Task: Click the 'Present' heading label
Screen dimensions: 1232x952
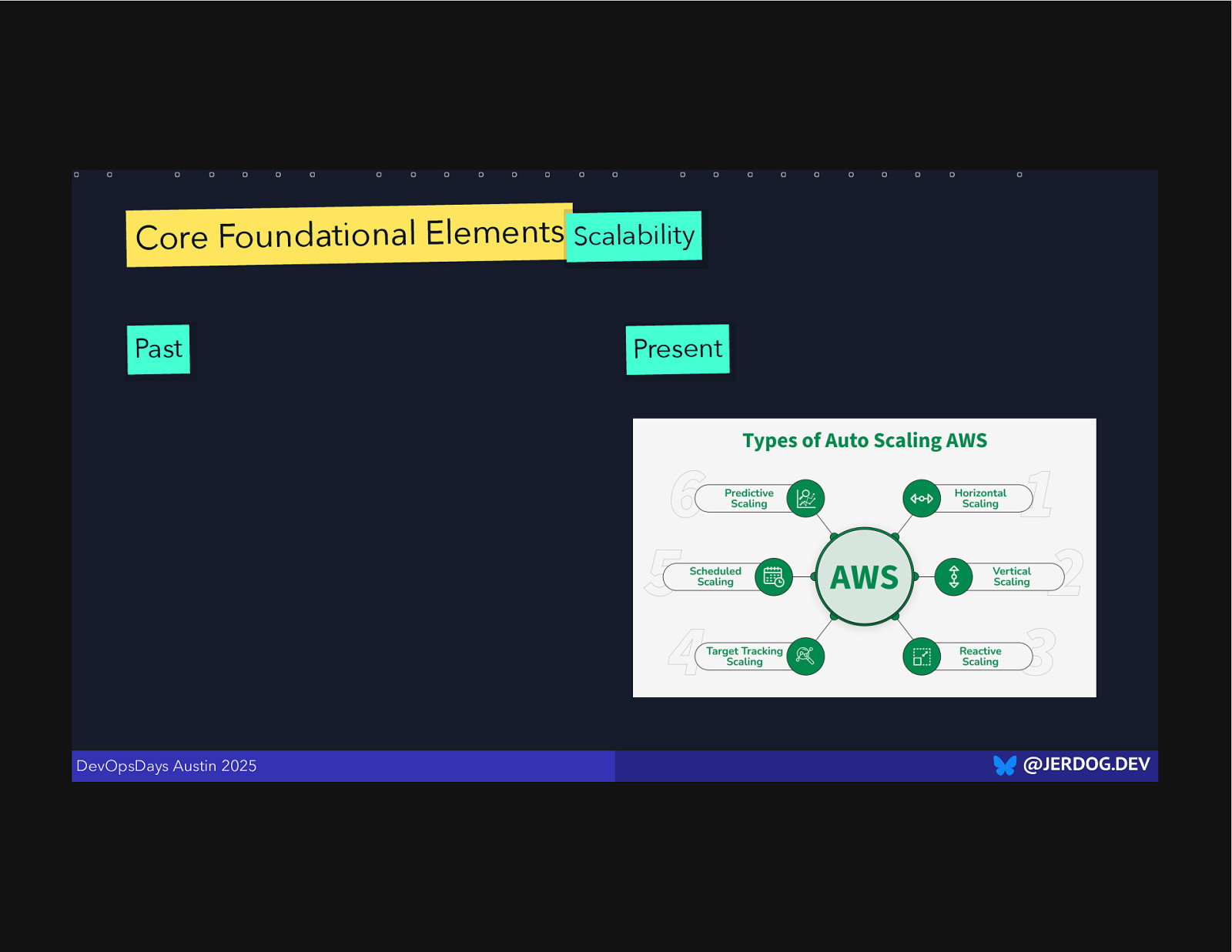Action: [x=678, y=349]
